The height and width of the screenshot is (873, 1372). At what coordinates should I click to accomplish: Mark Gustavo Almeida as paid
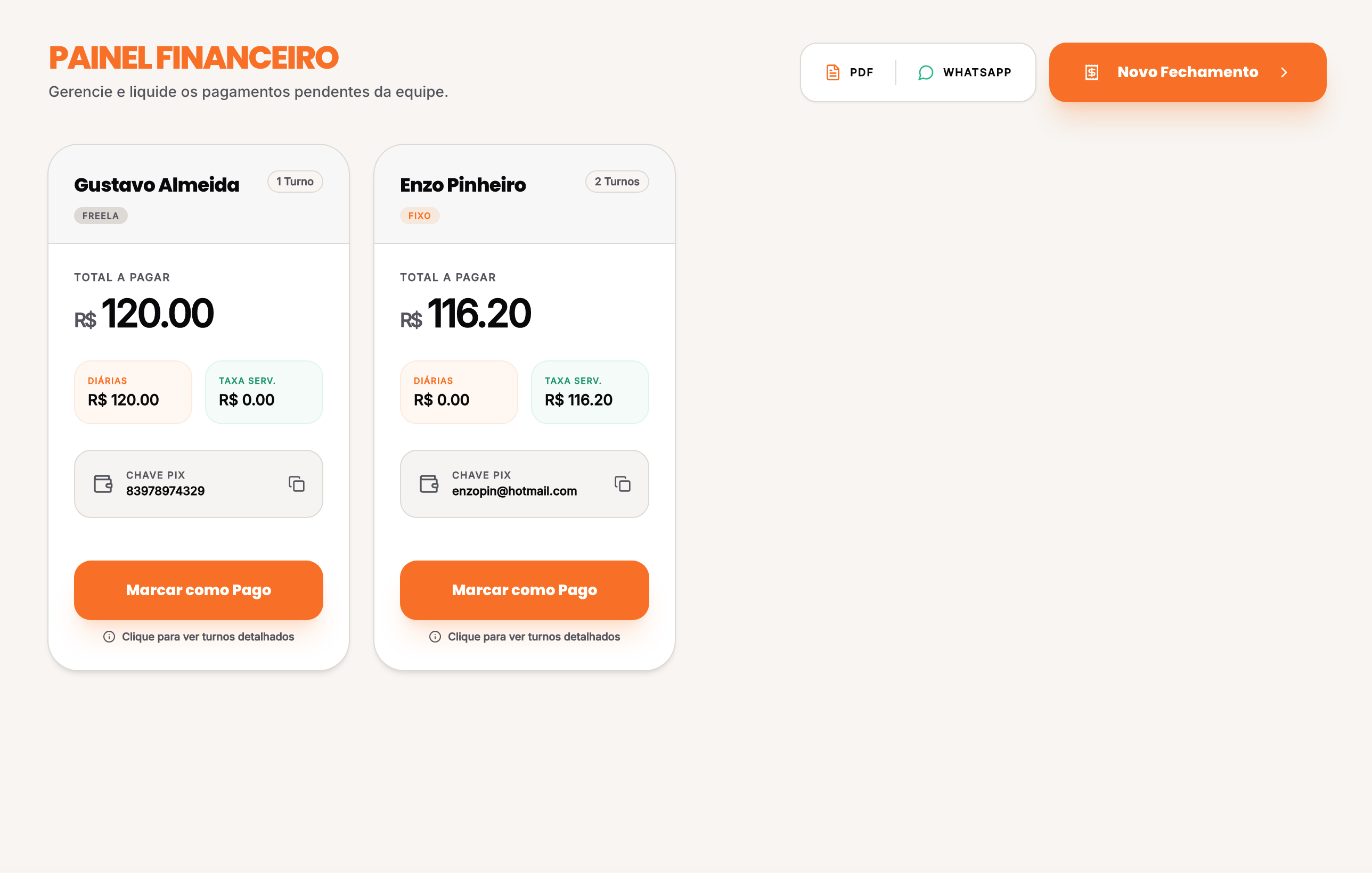pos(198,590)
